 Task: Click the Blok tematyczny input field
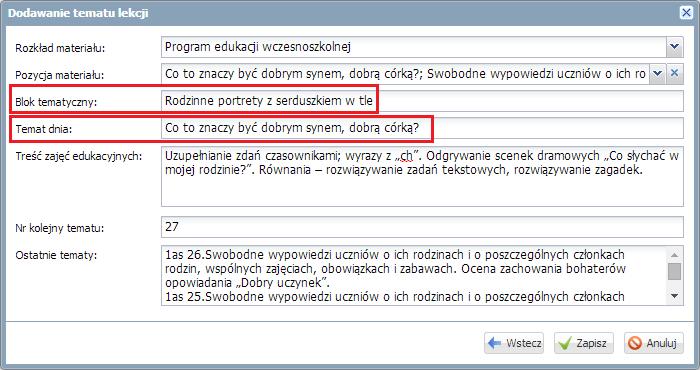coord(422,101)
